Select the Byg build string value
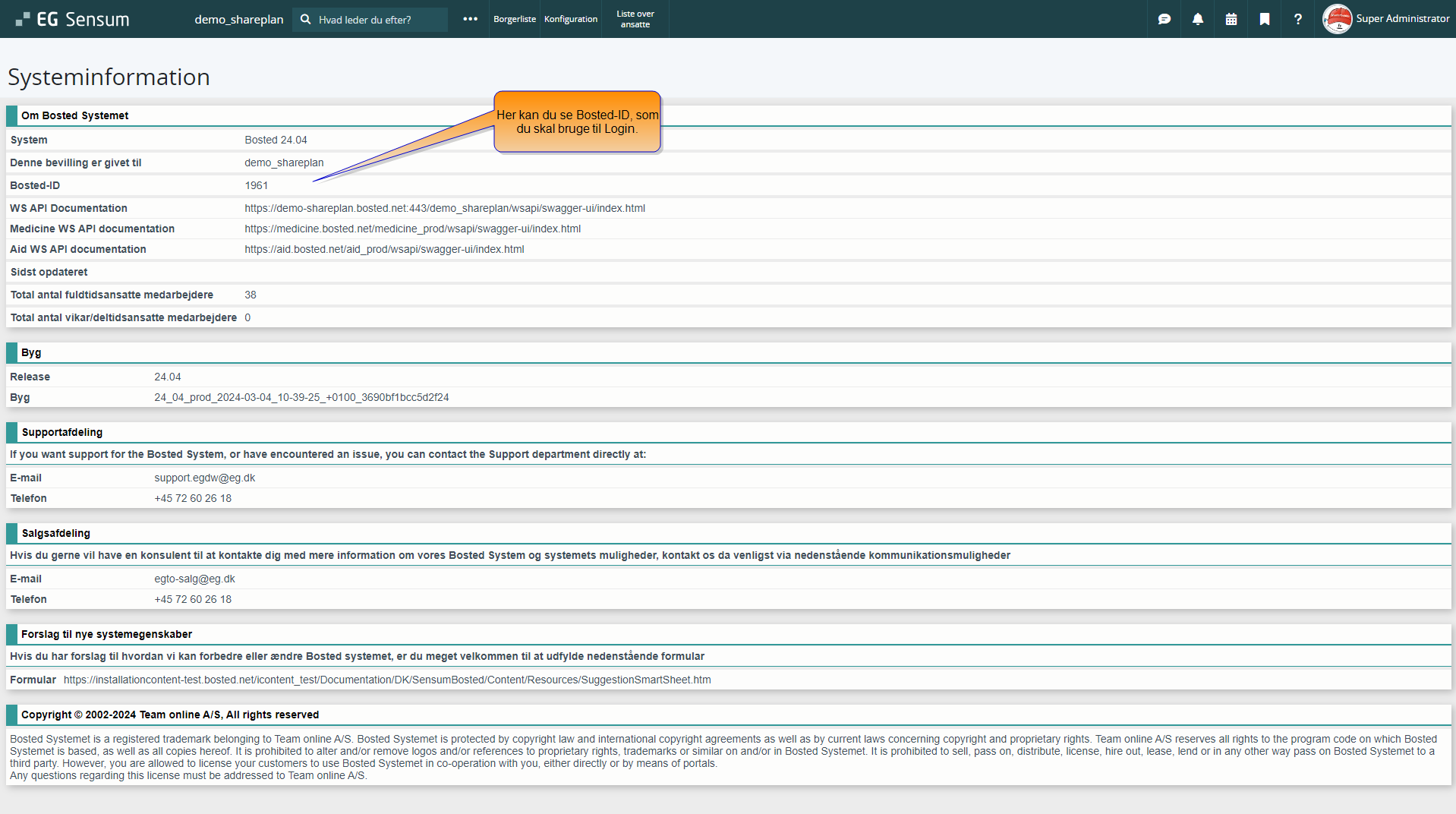The height and width of the screenshot is (814, 1456). [x=301, y=397]
